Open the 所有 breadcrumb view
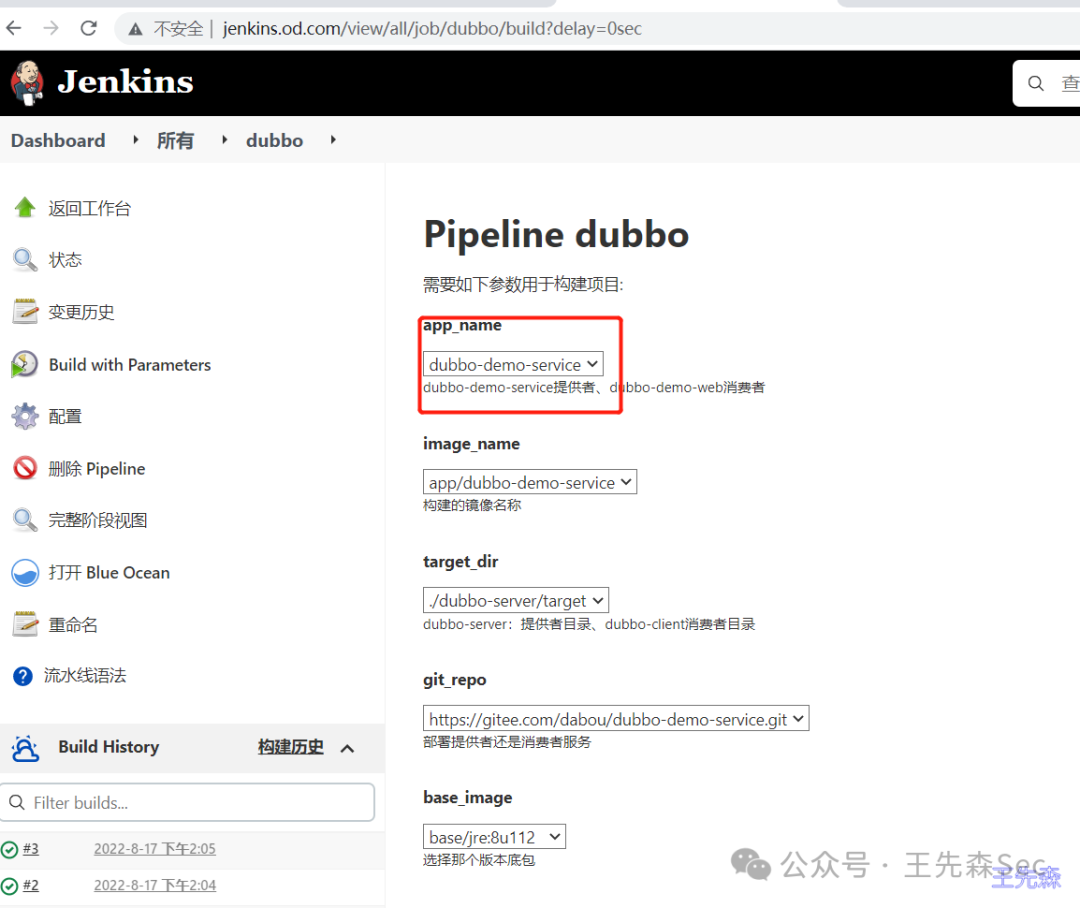Image resolution: width=1080 pixels, height=908 pixels. [176, 141]
